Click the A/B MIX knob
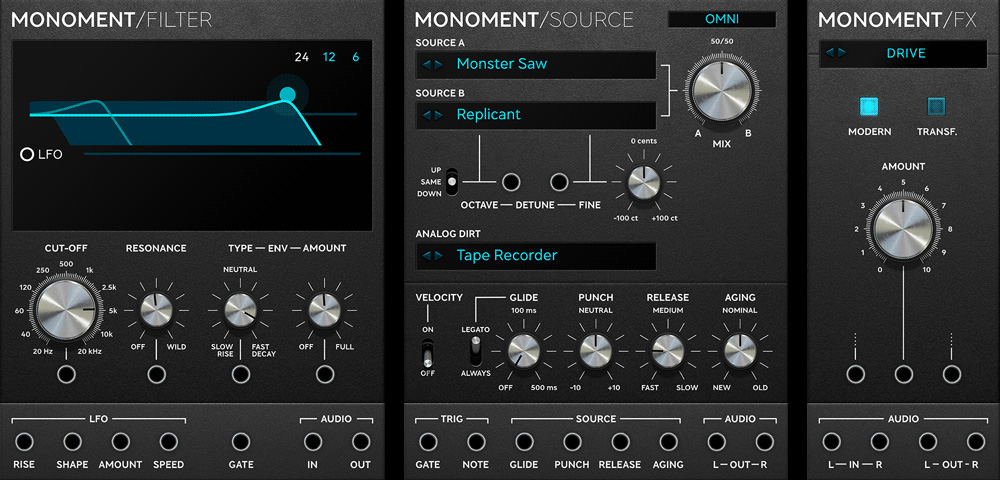 click(x=722, y=91)
